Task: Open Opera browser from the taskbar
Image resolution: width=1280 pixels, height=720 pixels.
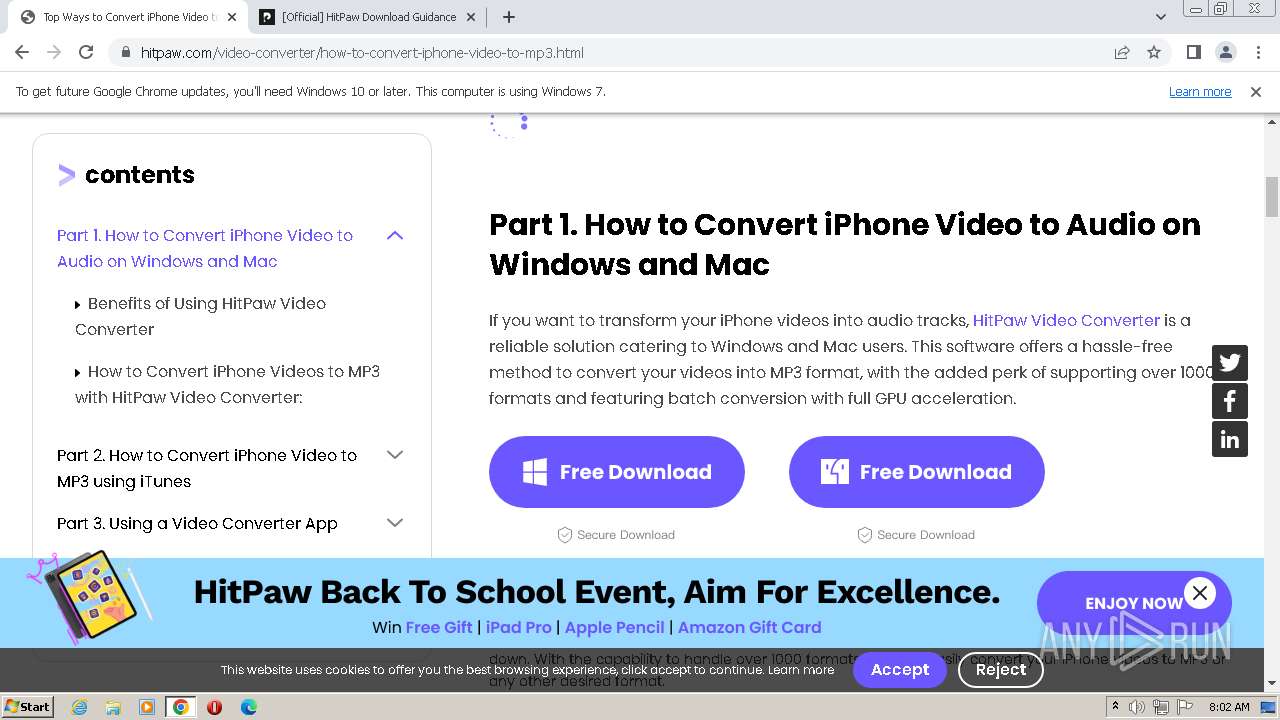Action: 215,707
